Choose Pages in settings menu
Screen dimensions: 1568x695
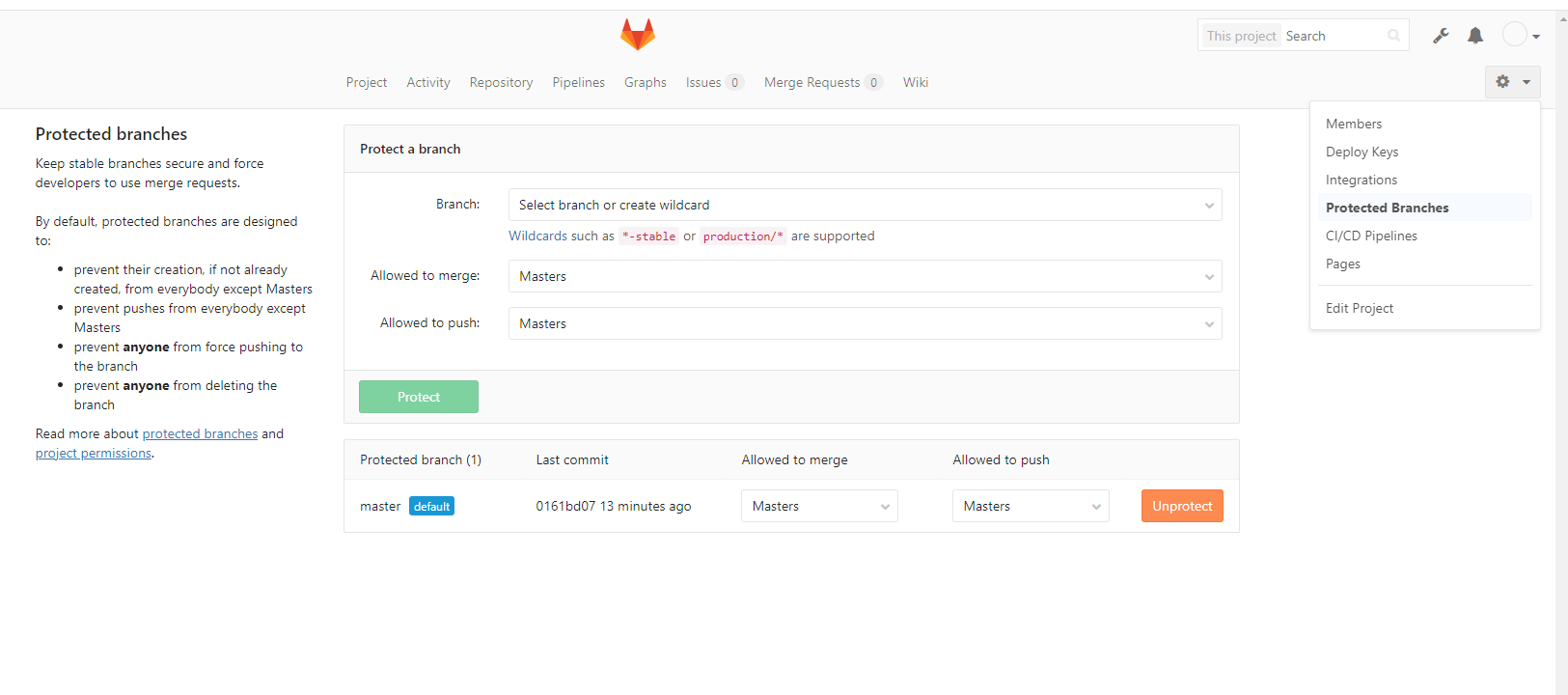pos(1424,264)
